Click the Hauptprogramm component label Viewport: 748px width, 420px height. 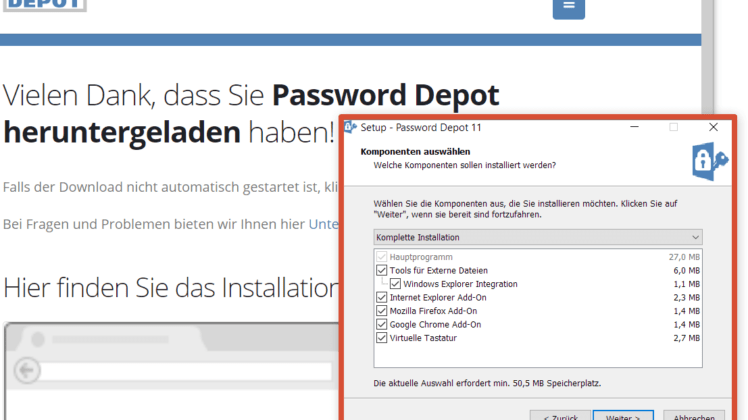pos(421,257)
